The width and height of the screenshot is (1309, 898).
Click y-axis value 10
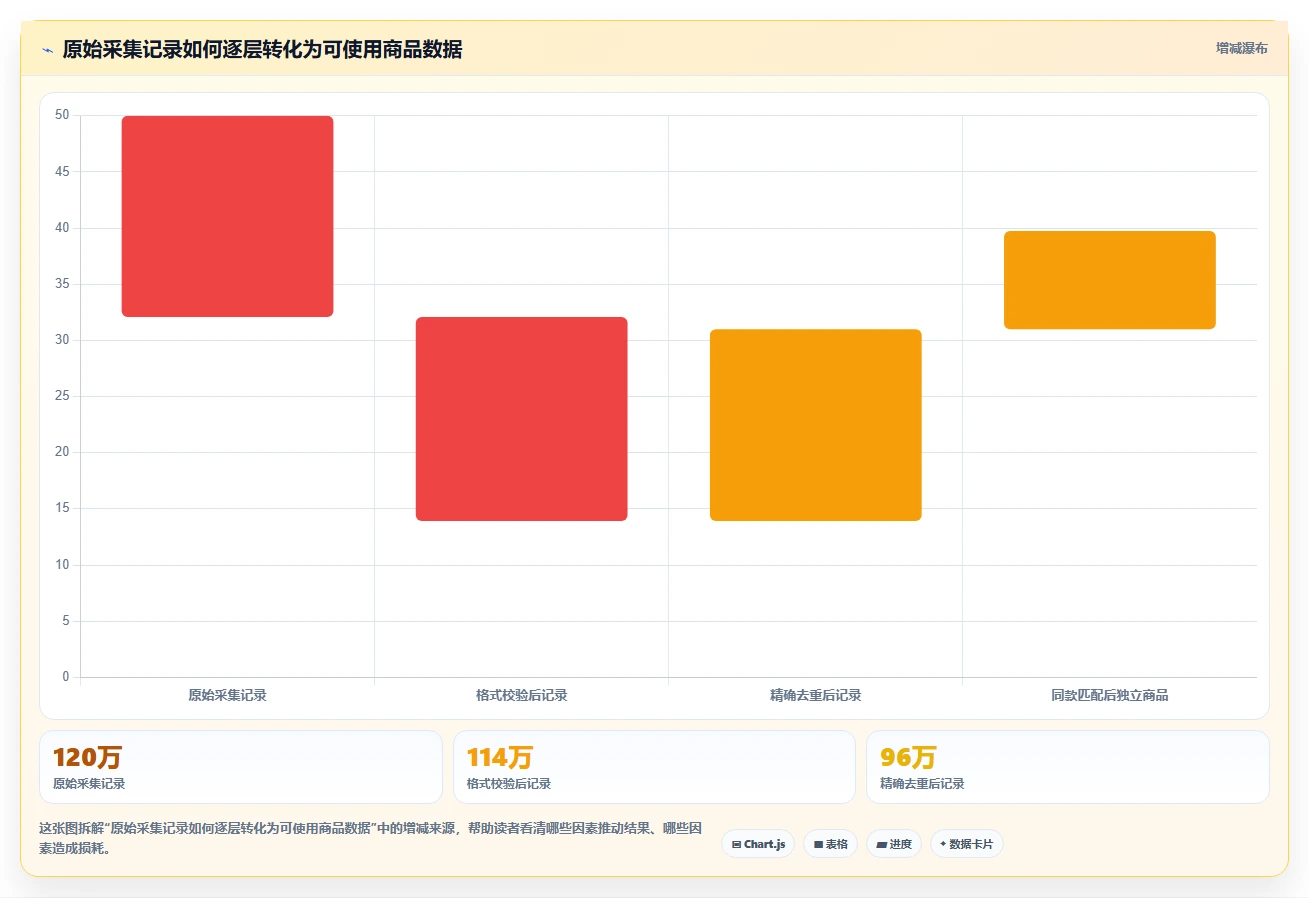62,565
